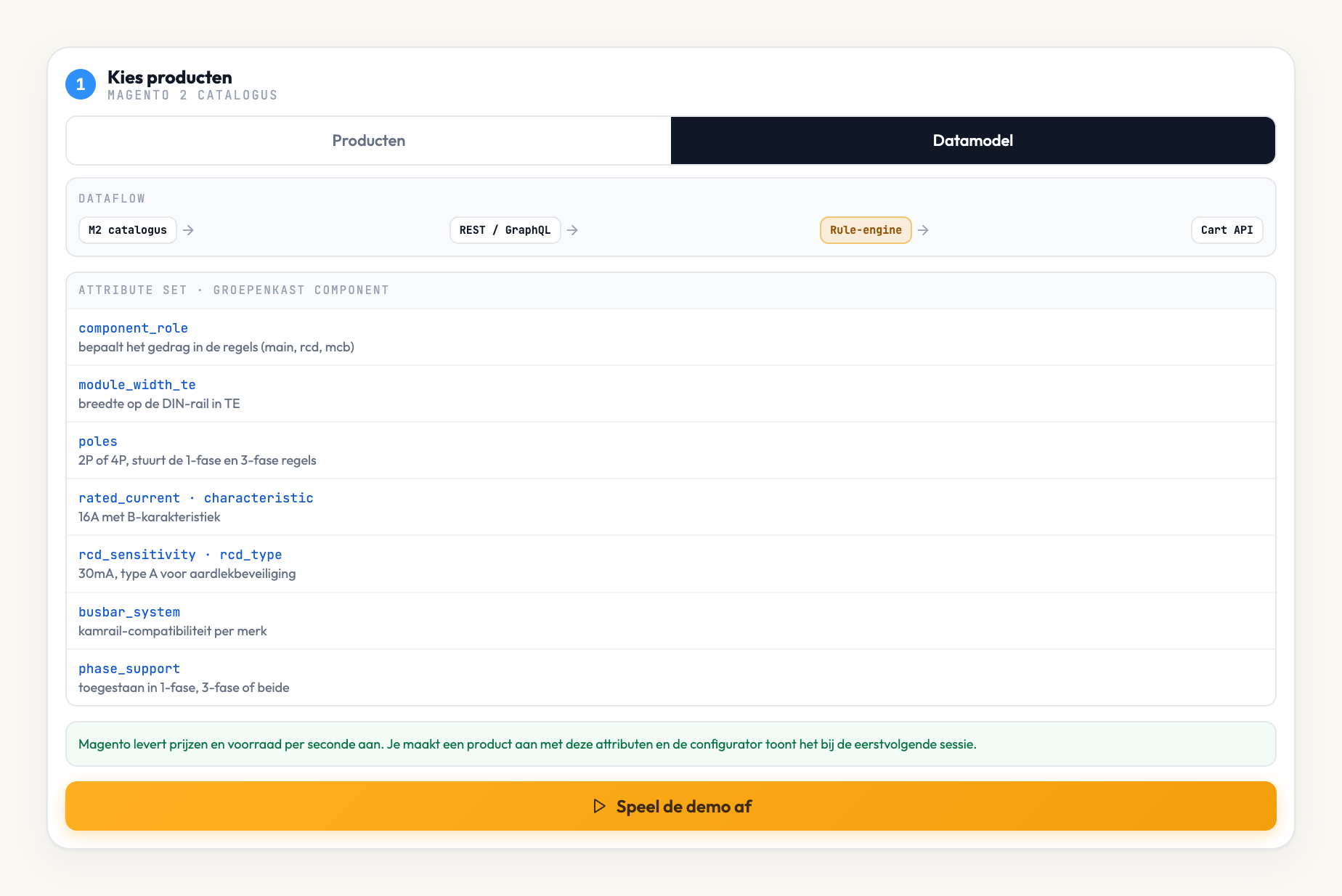
Task: Click the characteristic attribute name
Action: click(x=259, y=498)
